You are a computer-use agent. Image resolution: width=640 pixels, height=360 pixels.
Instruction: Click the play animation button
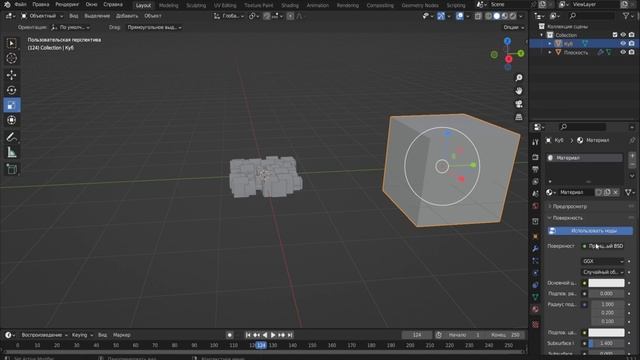[273, 335]
